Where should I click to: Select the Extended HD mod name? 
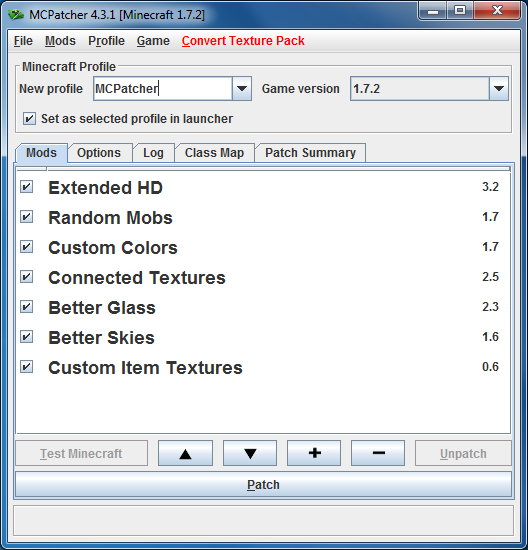(106, 187)
